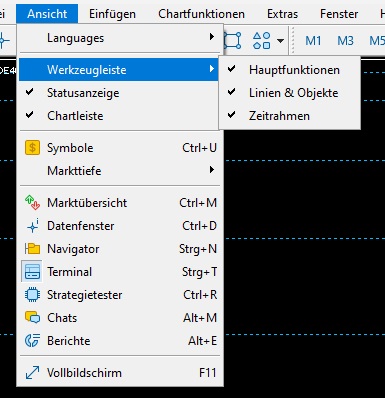Open the Einfügen menu
The width and height of the screenshot is (385, 398).
tap(112, 14)
